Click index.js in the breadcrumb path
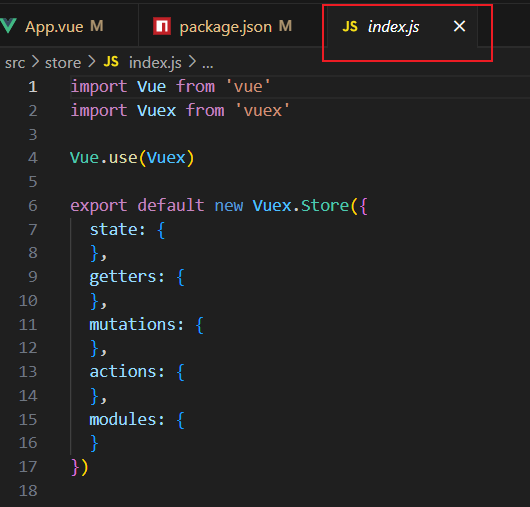 (155, 63)
